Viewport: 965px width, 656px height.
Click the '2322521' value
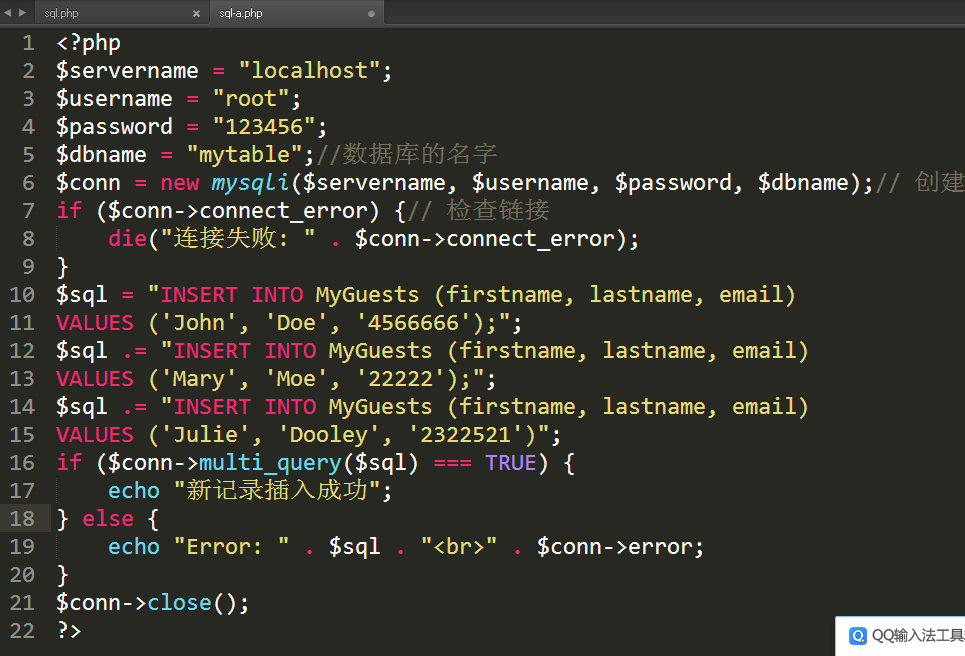[465, 435]
